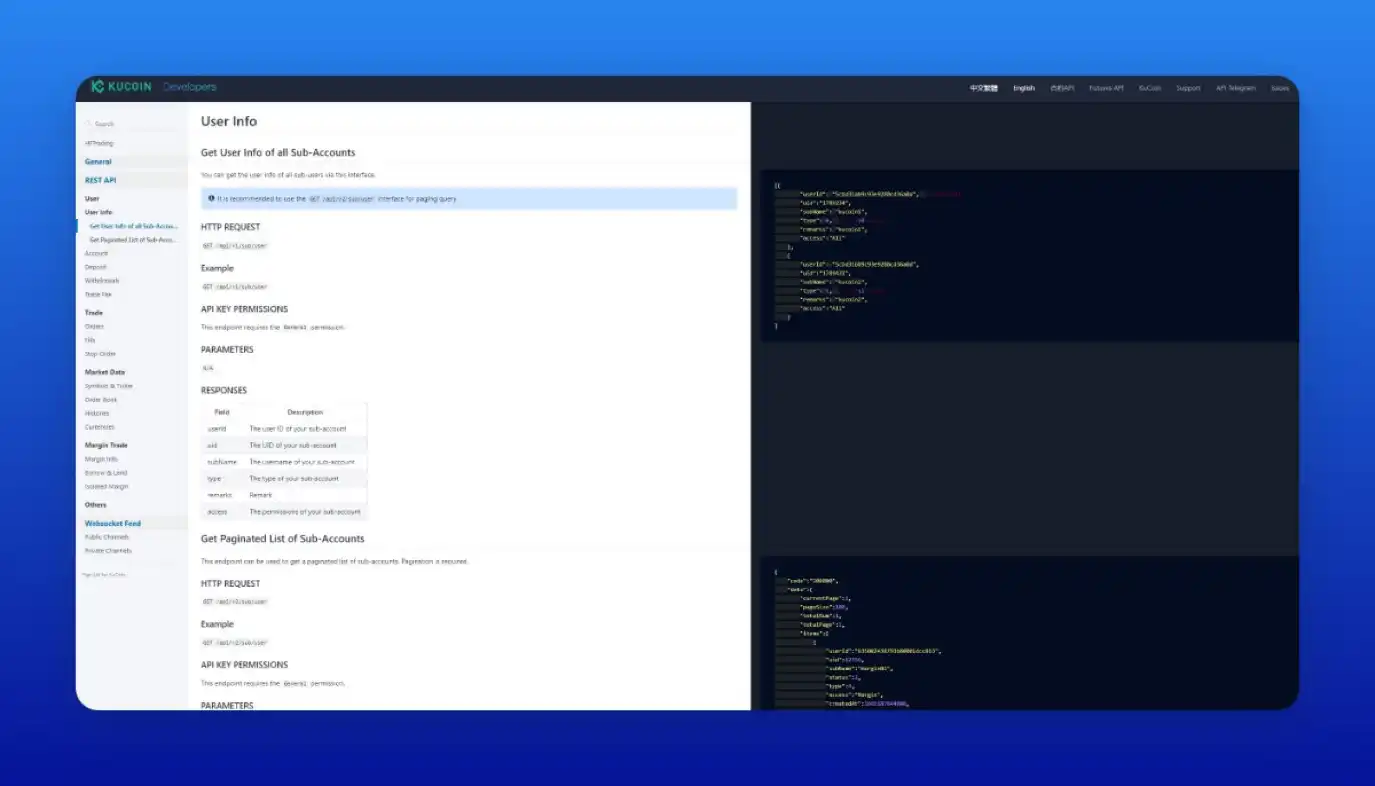1375x786 pixels.
Task: Open API Telegram link in header
Action: click(x=1235, y=88)
